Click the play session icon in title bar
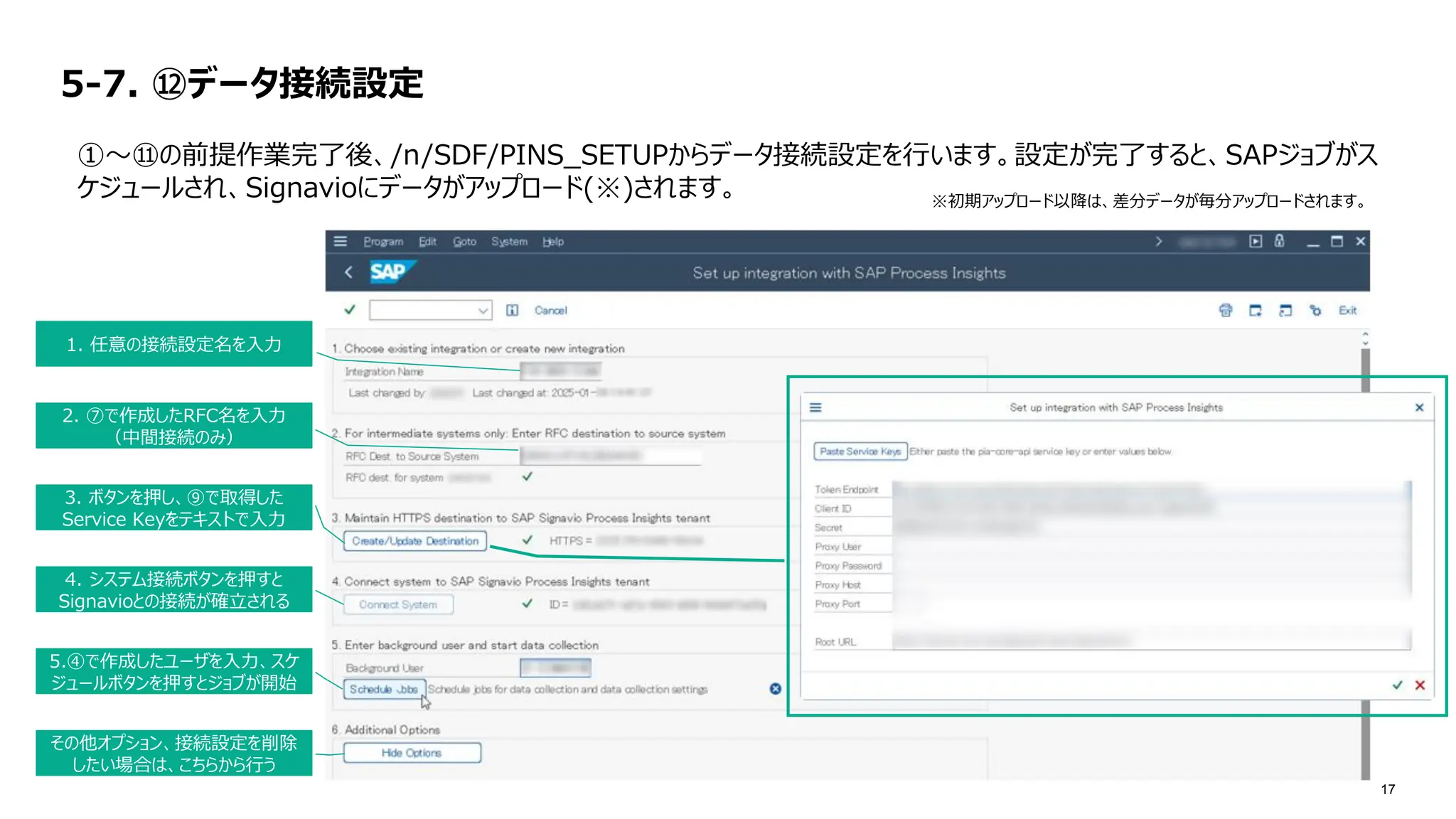 (x=1256, y=241)
